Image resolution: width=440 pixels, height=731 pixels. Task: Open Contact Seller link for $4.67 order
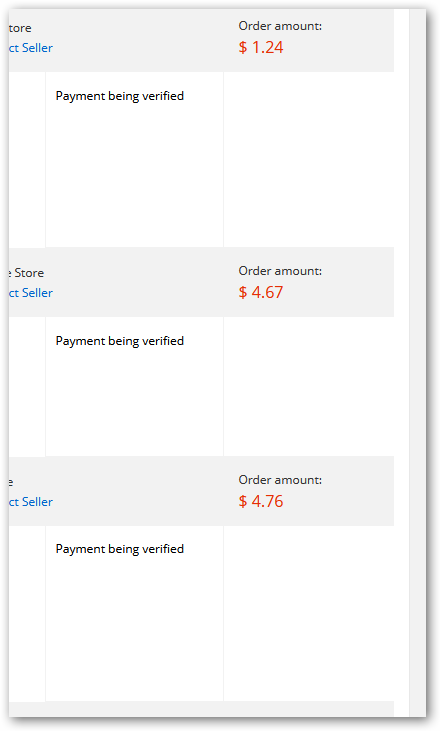[x=31, y=293]
